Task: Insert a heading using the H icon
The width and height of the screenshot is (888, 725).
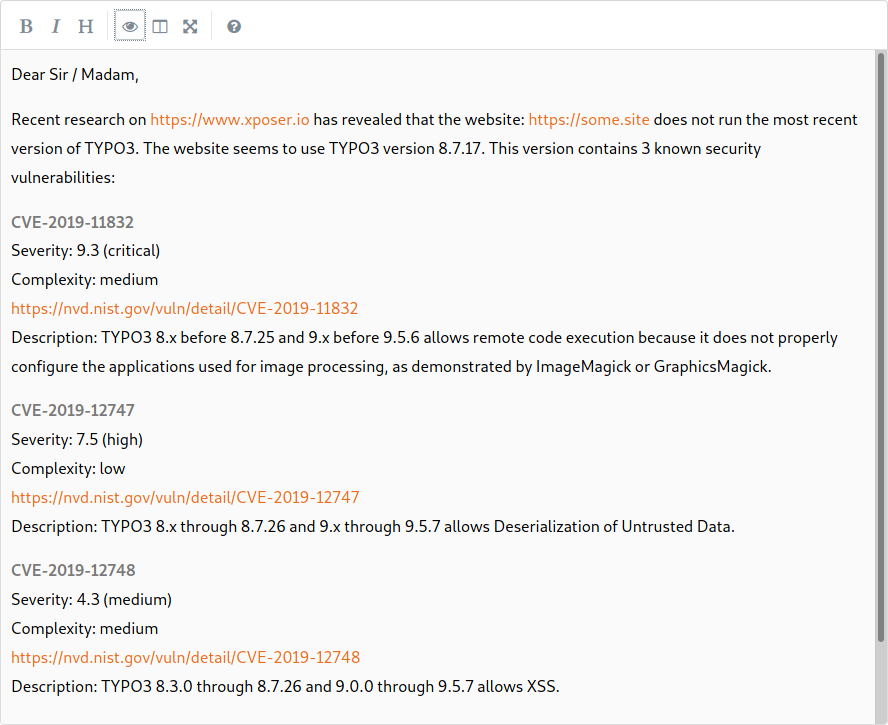Action: click(x=86, y=26)
